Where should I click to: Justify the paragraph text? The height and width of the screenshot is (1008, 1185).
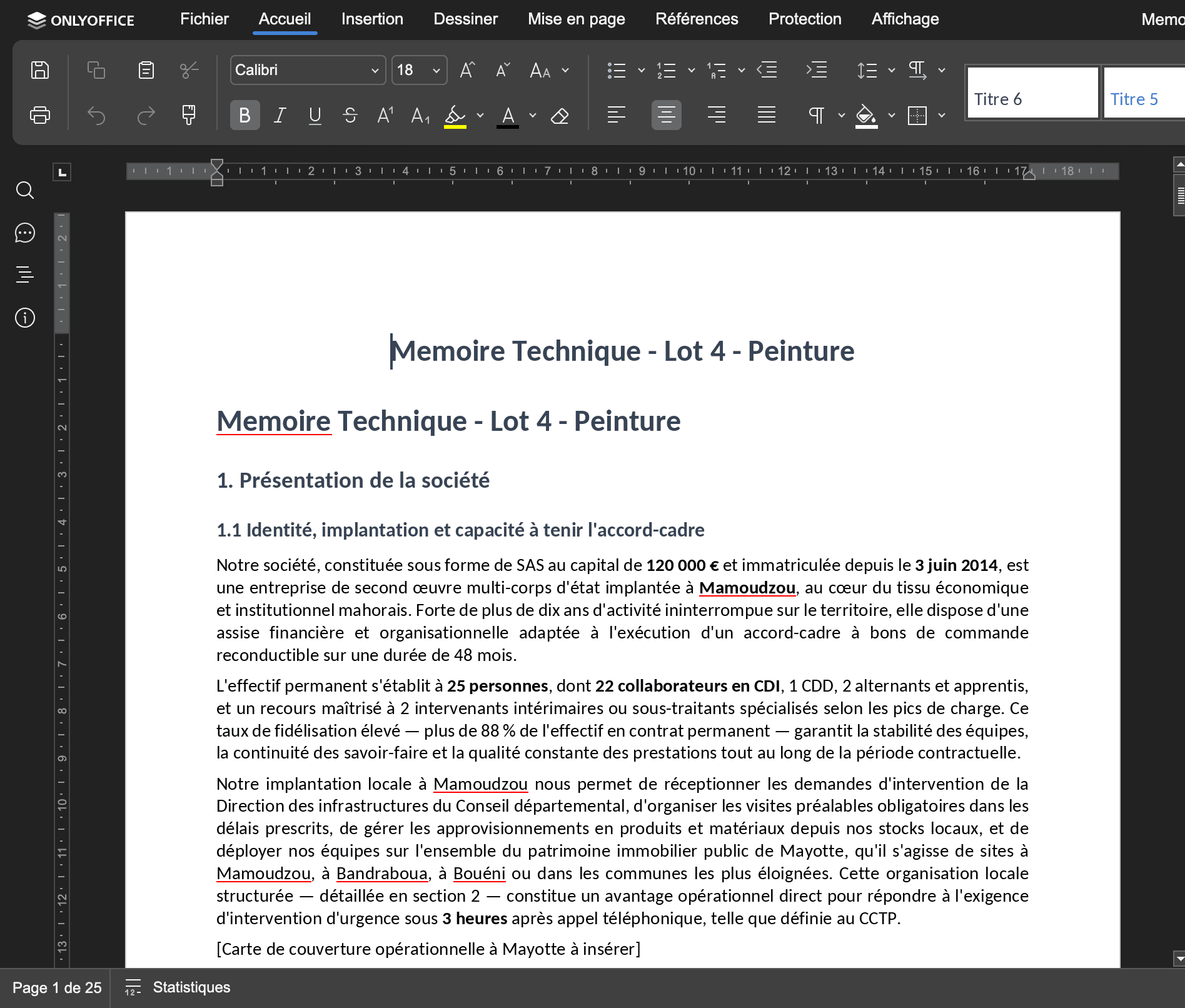(x=767, y=115)
